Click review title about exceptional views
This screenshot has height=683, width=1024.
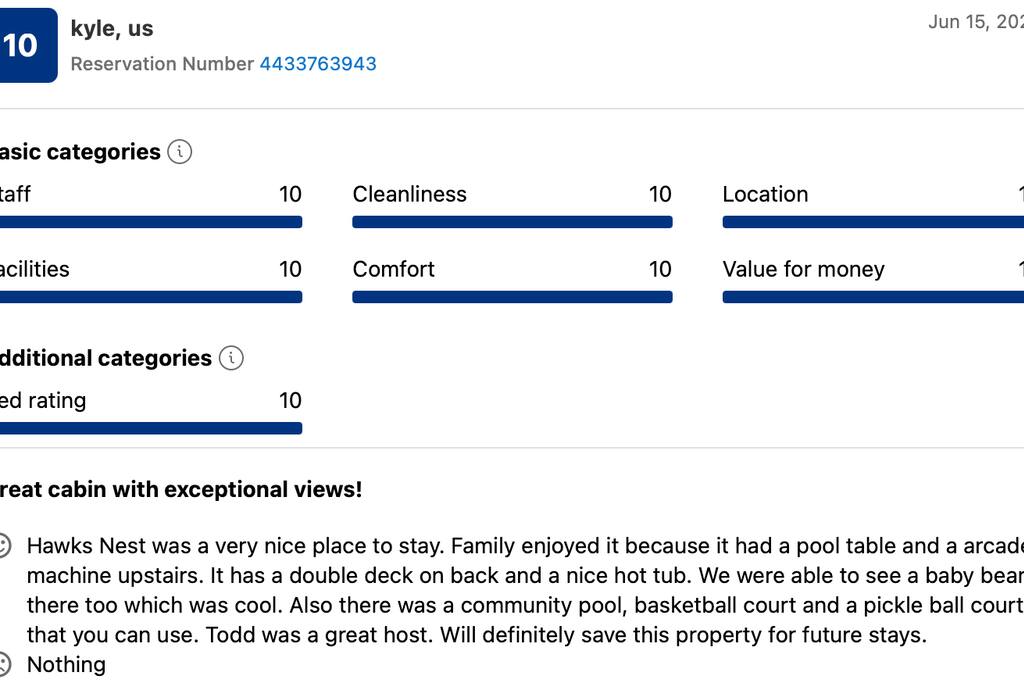[x=180, y=490]
